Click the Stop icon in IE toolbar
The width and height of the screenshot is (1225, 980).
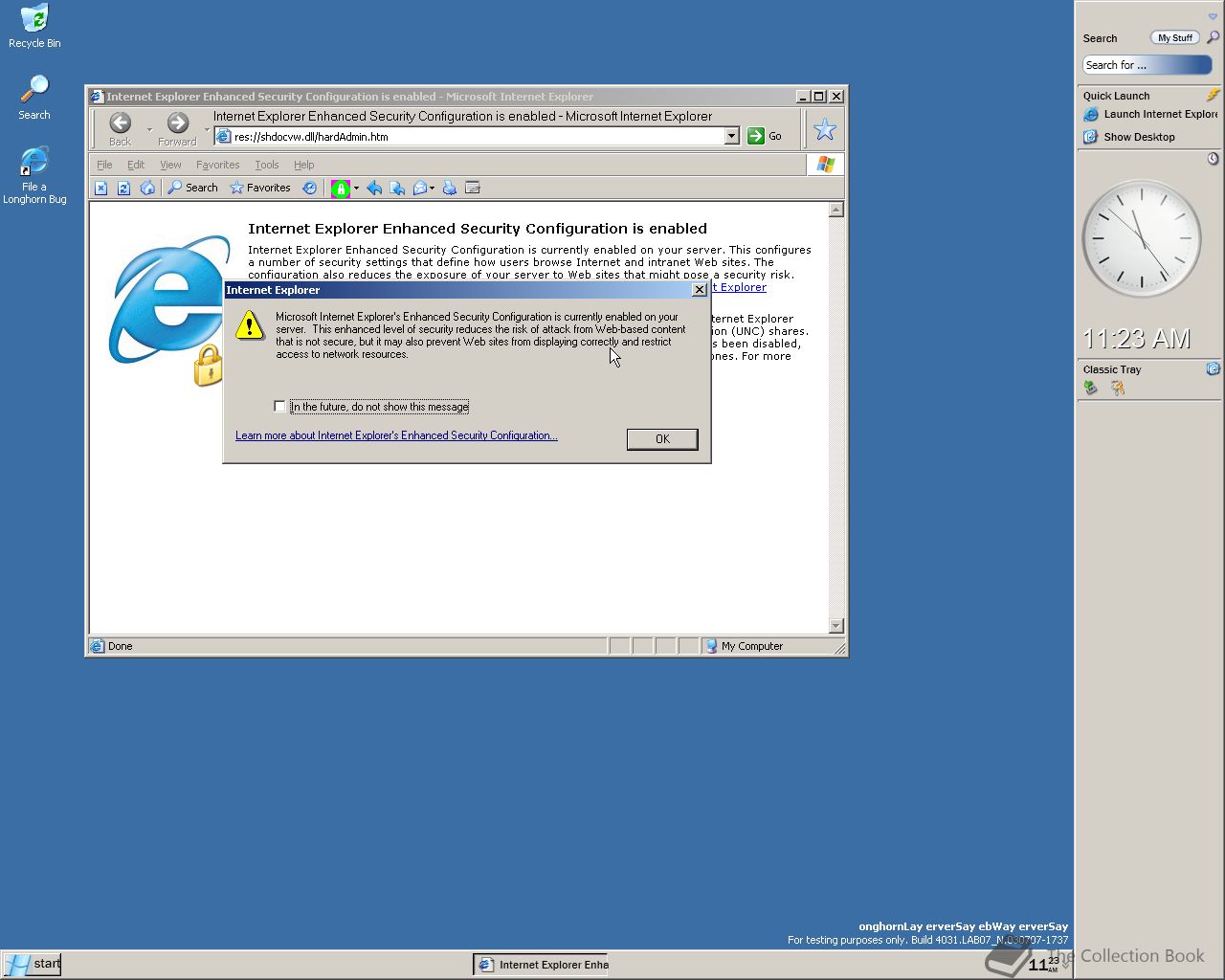[x=100, y=189]
